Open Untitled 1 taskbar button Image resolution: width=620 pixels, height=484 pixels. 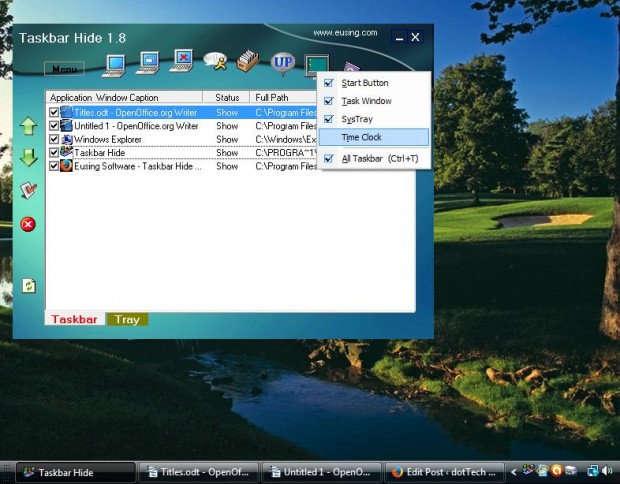pos(321,472)
